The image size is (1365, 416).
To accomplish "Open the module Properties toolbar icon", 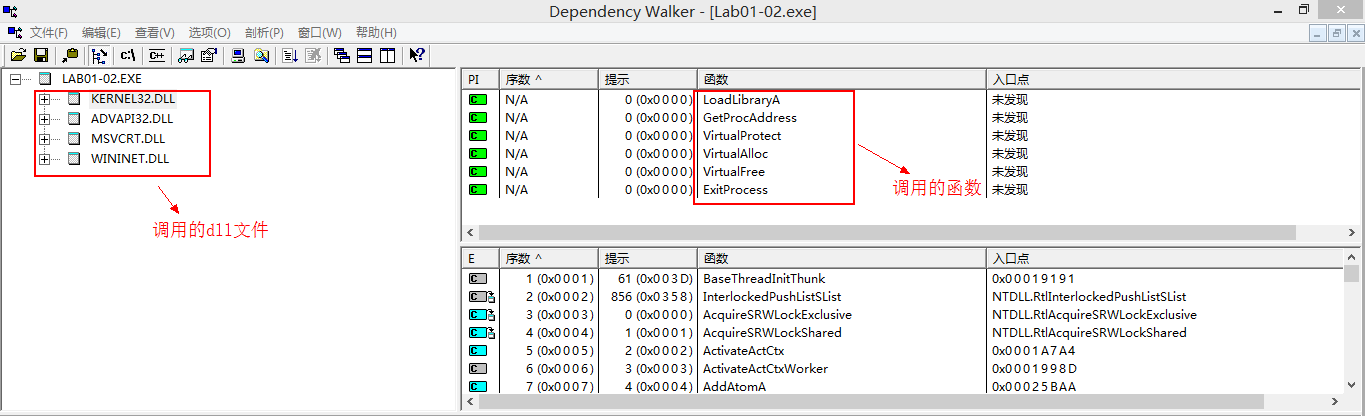I will [x=209, y=55].
